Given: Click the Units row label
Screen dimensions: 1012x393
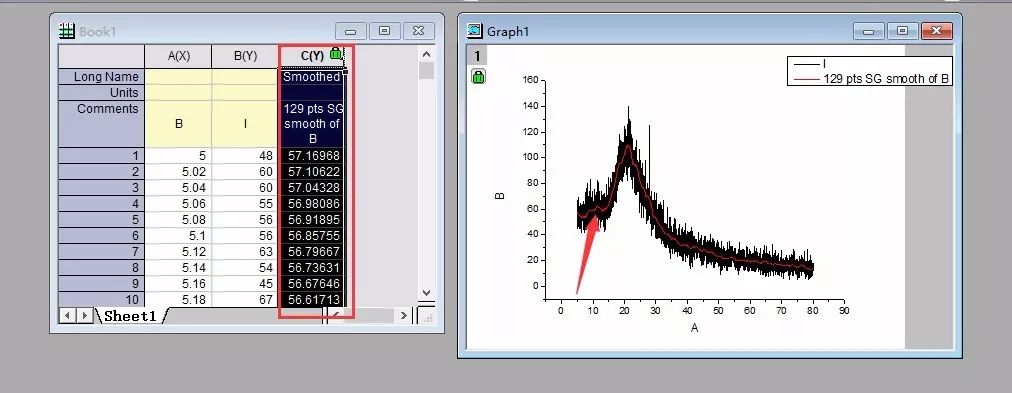Looking at the screenshot, I should (x=101, y=93).
